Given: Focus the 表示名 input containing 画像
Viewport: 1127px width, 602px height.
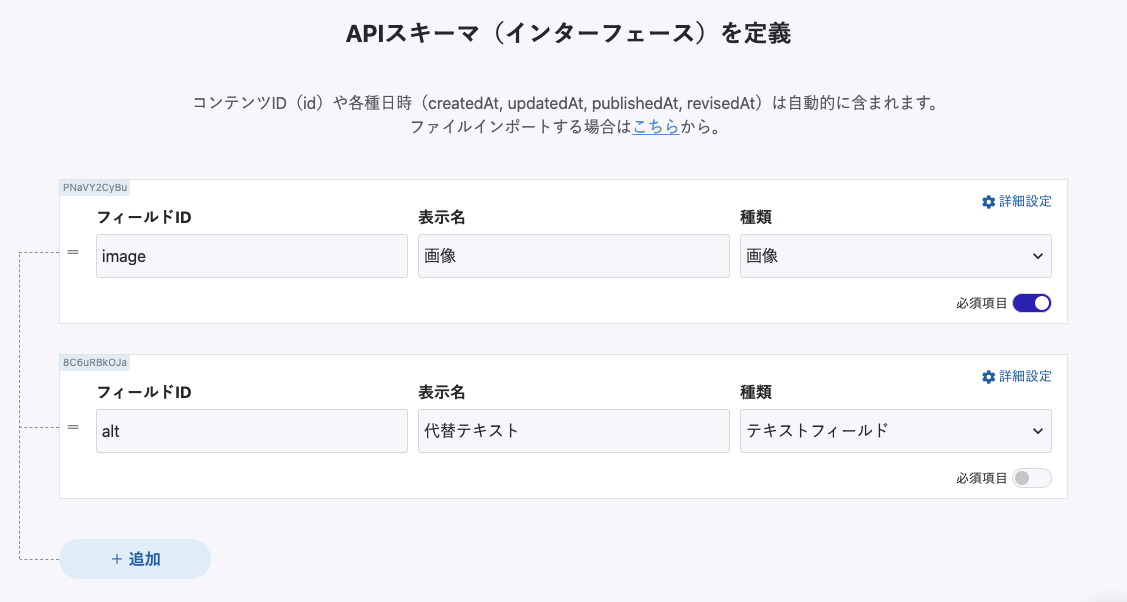Looking at the screenshot, I should click(x=573, y=256).
